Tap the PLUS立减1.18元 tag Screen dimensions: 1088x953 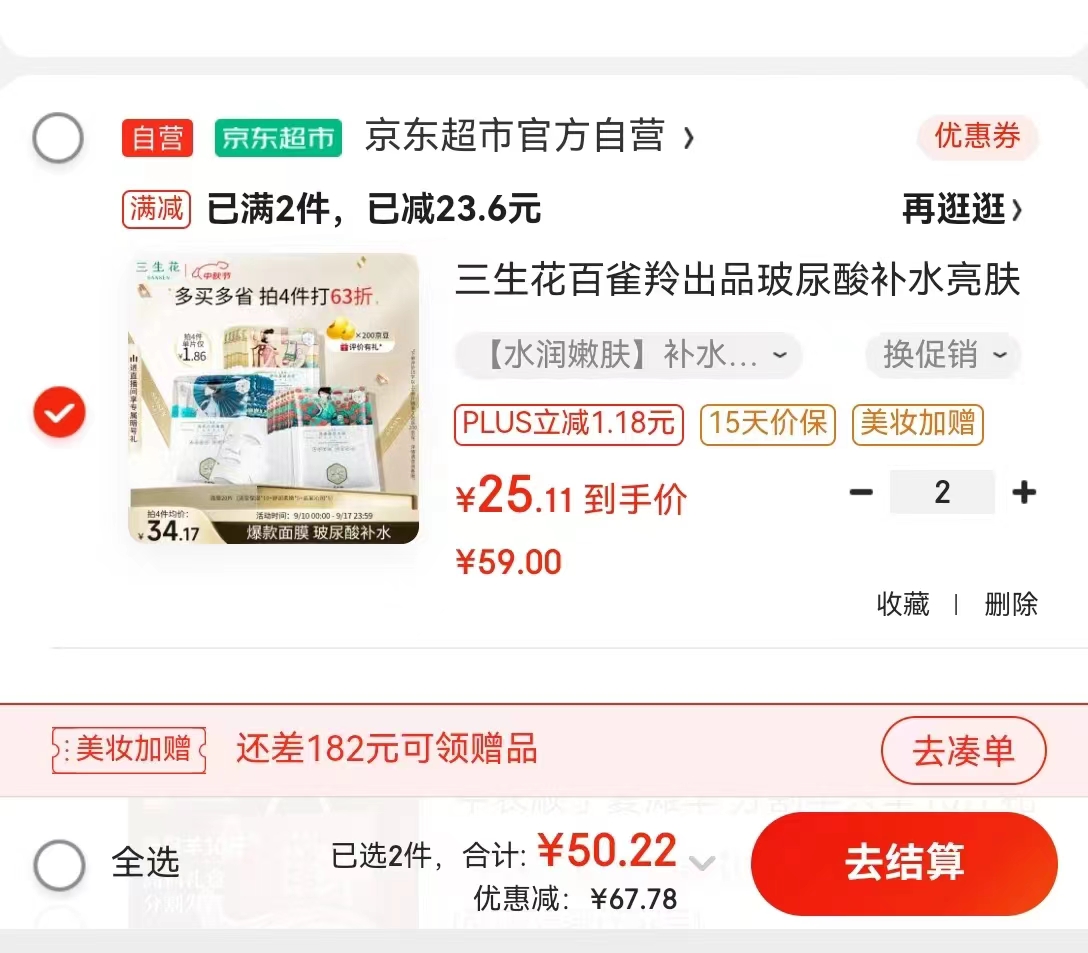pos(569,423)
